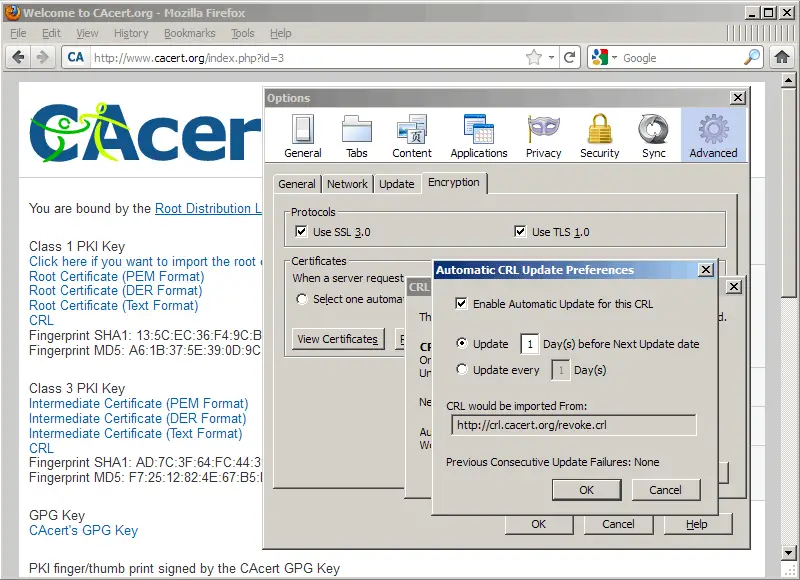Open Root Certificate (PEM Format) link

point(117,276)
